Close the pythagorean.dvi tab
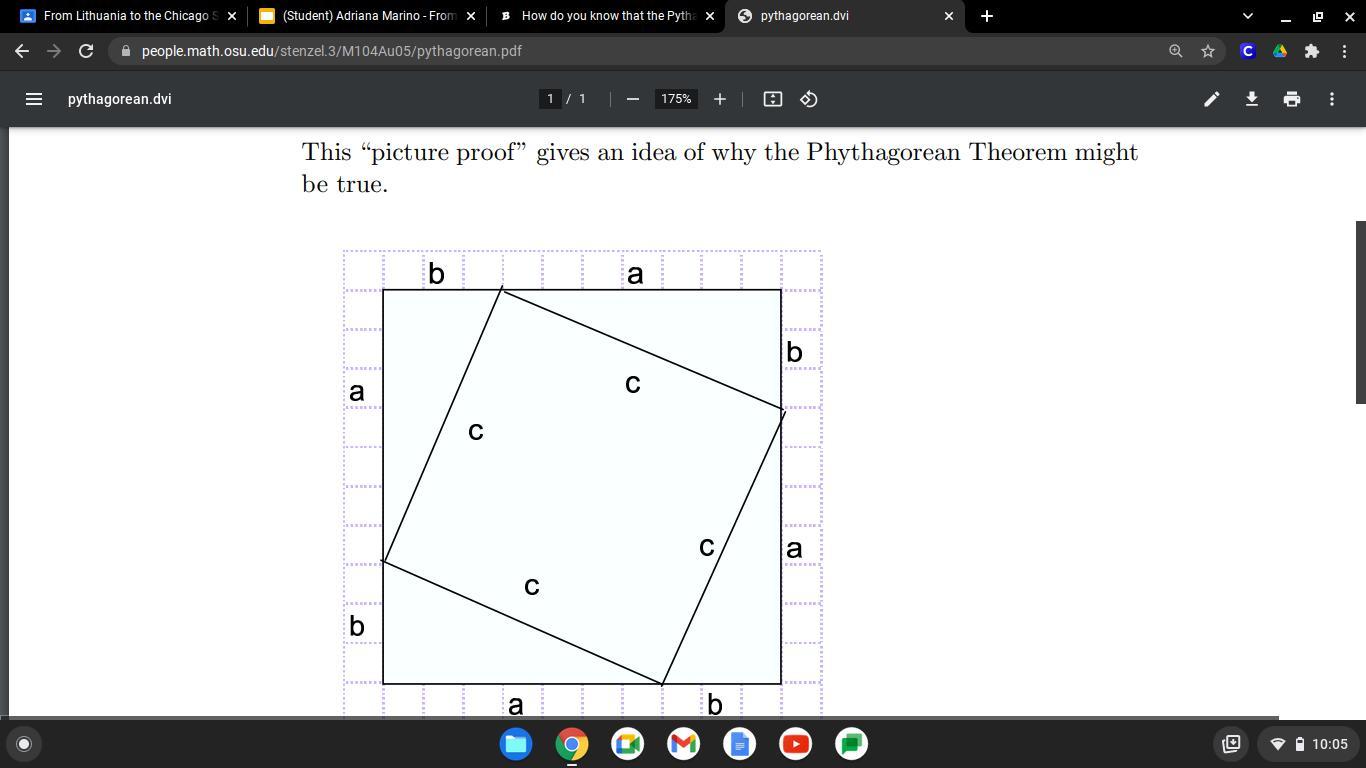 [x=949, y=16]
